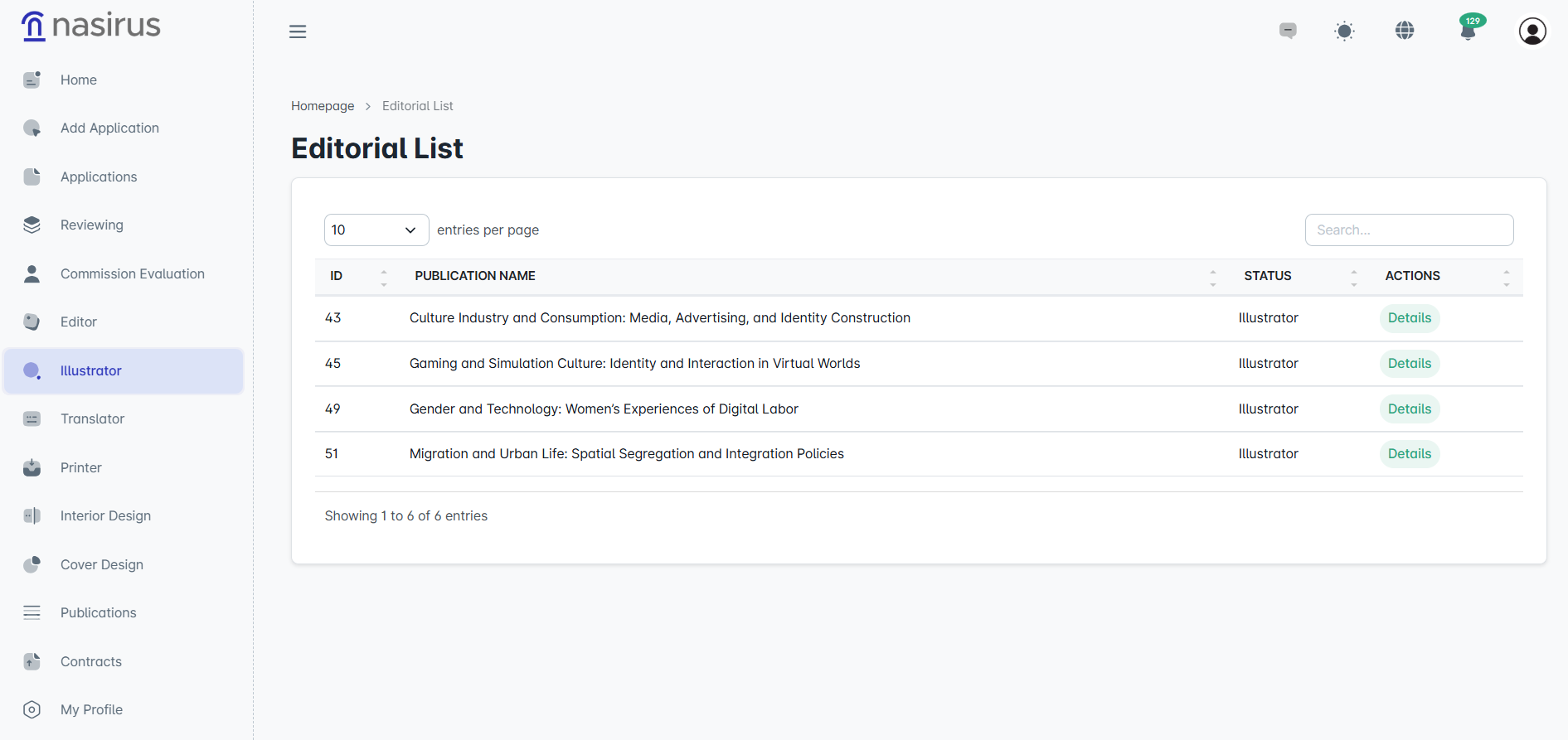Go to Printer in sidebar
Screen dimensions: 1568x740
tap(80, 467)
